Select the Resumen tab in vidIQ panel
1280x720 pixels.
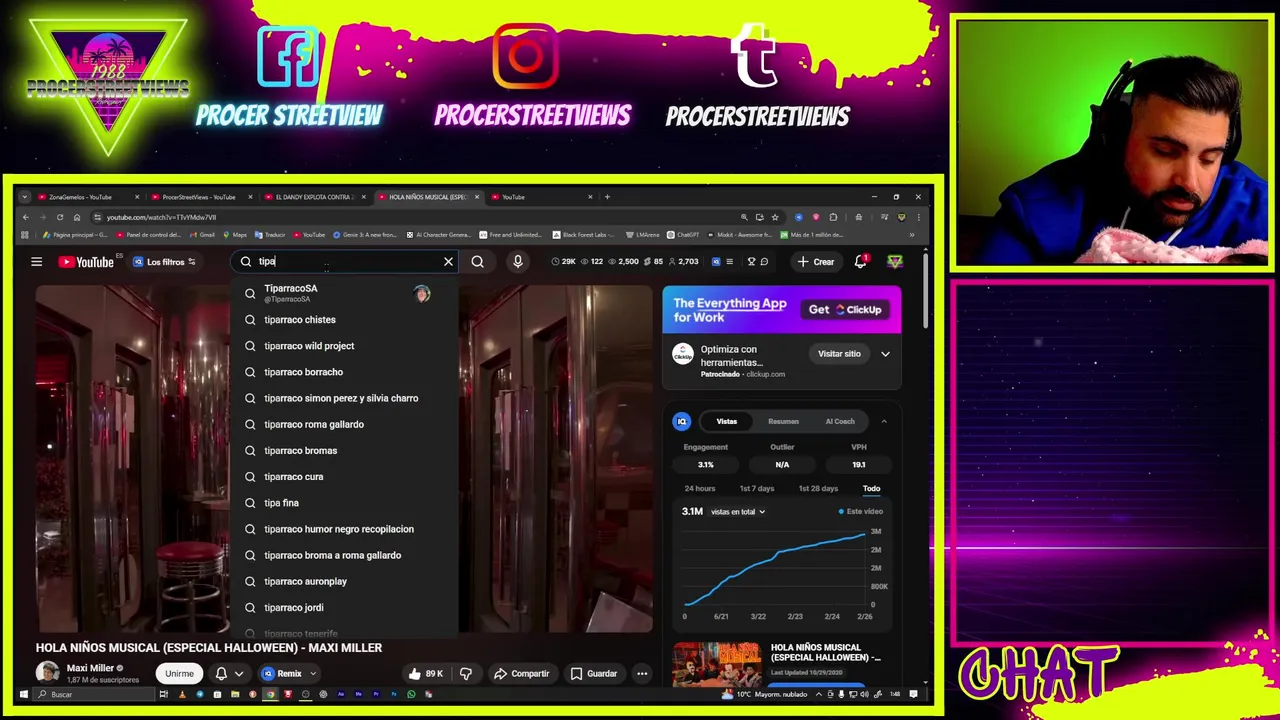click(x=783, y=422)
